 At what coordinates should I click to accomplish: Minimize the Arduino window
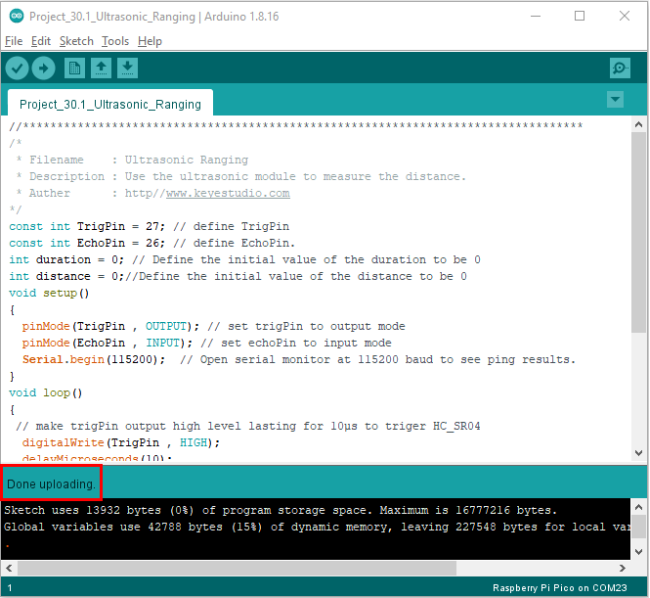coord(536,16)
